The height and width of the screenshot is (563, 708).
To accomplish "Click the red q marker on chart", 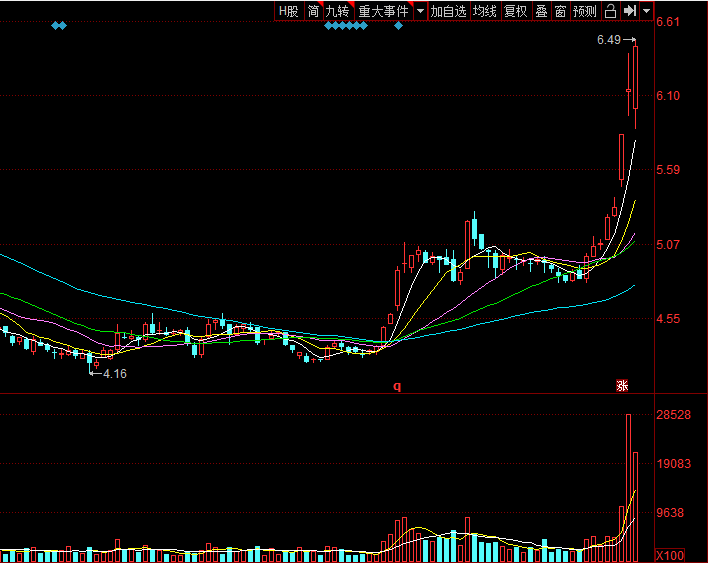I will click(397, 386).
